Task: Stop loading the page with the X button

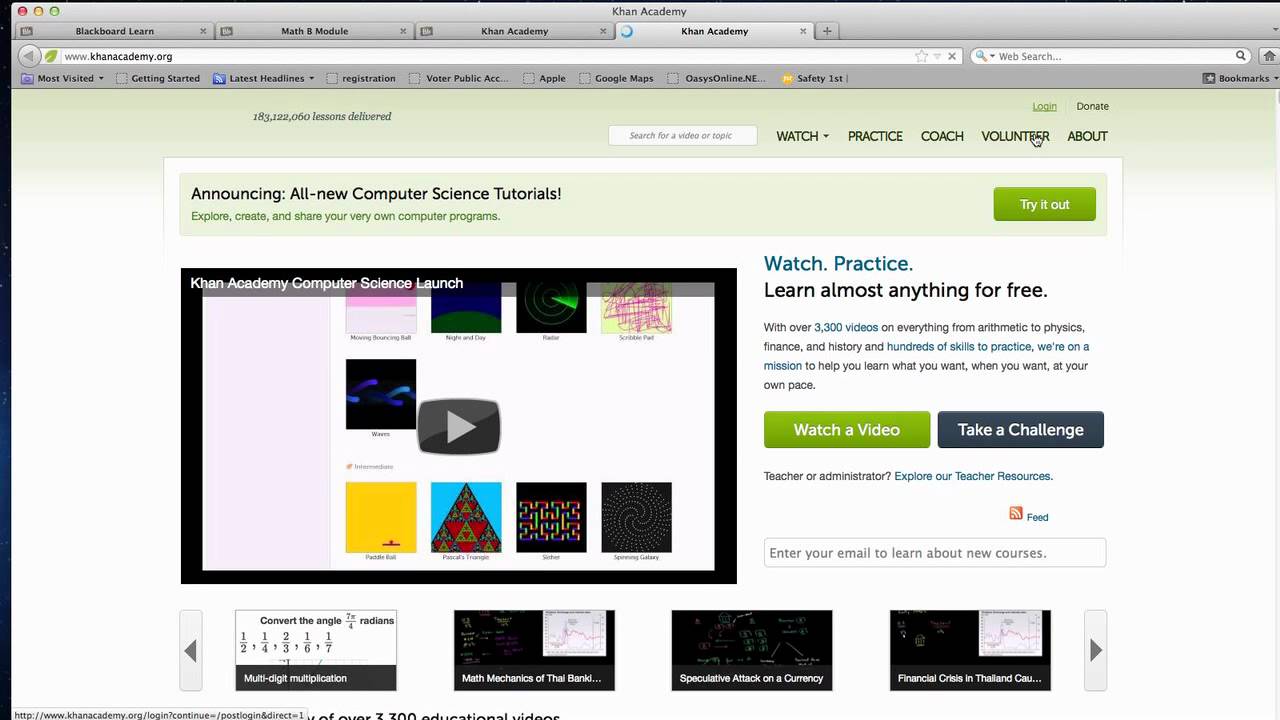Action: (x=952, y=56)
